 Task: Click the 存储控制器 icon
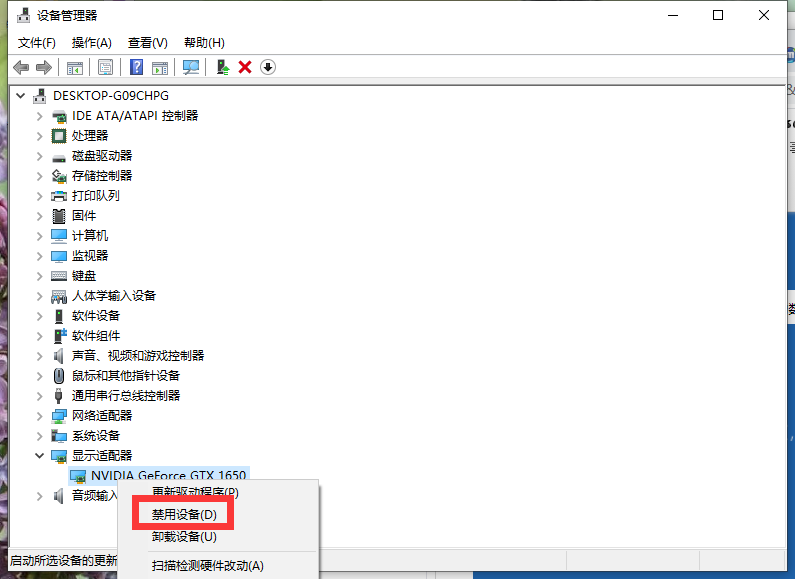[x=59, y=176]
